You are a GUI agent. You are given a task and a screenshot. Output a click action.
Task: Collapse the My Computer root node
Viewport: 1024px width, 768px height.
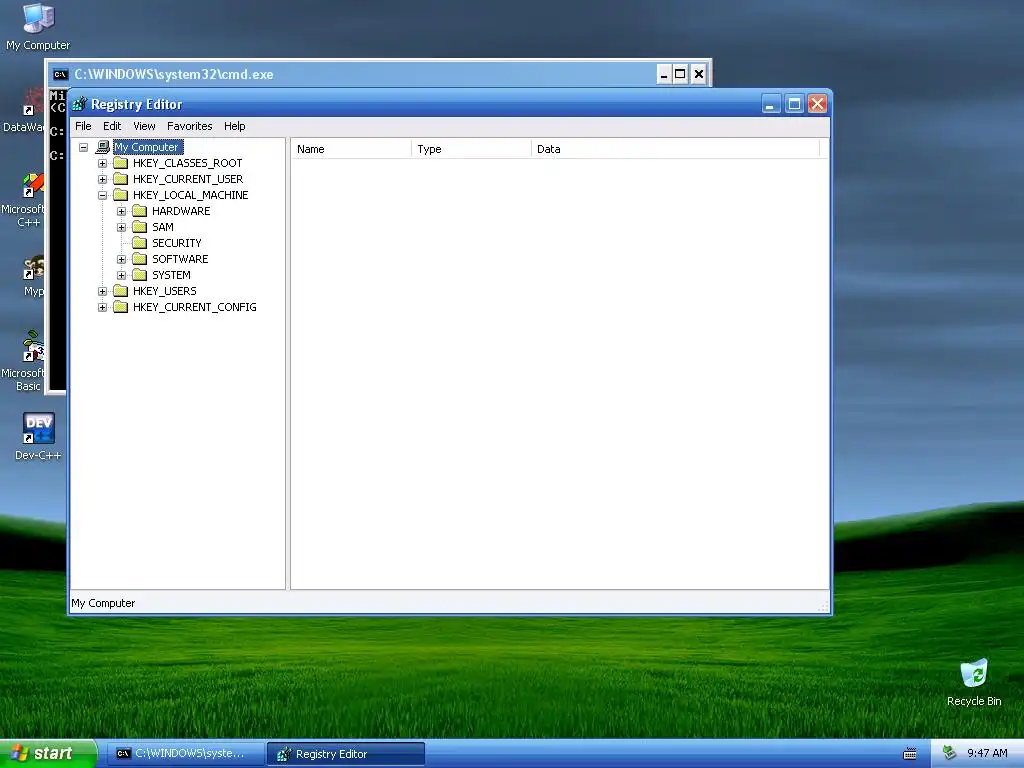click(84, 148)
